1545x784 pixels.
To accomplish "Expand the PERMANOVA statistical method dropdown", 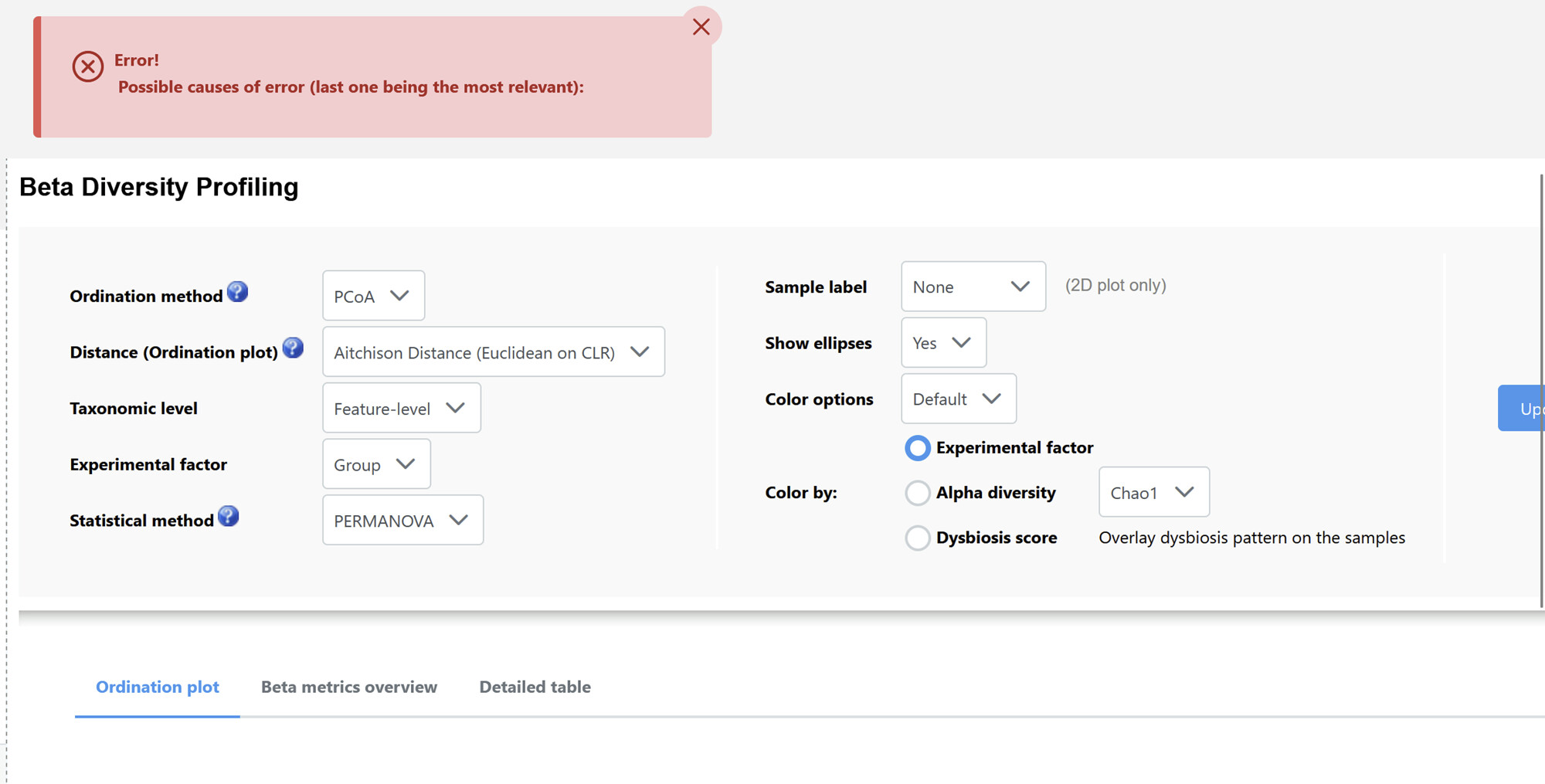I will pos(403,521).
